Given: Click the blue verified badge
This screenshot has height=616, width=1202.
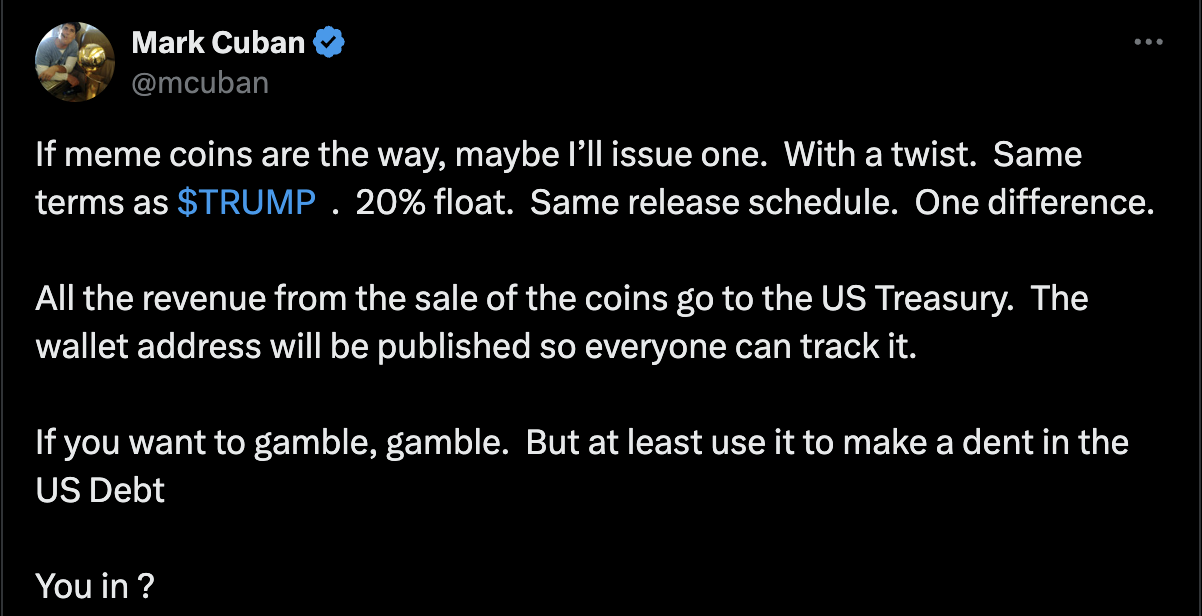Looking at the screenshot, I should point(330,43).
